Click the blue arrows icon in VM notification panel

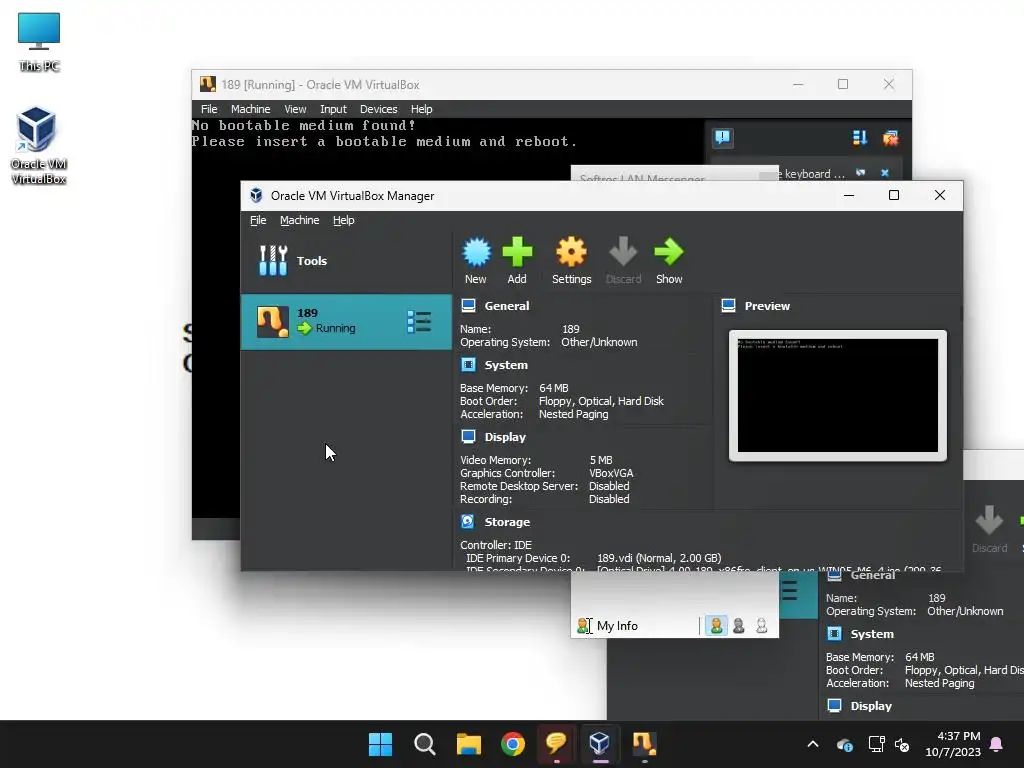tap(859, 138)
